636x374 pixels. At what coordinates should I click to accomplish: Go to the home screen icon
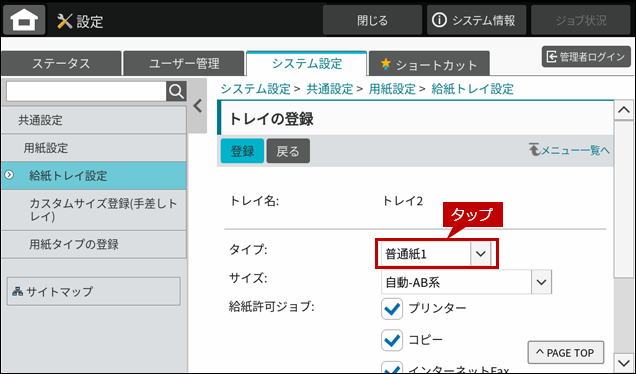tap(24, 20)
